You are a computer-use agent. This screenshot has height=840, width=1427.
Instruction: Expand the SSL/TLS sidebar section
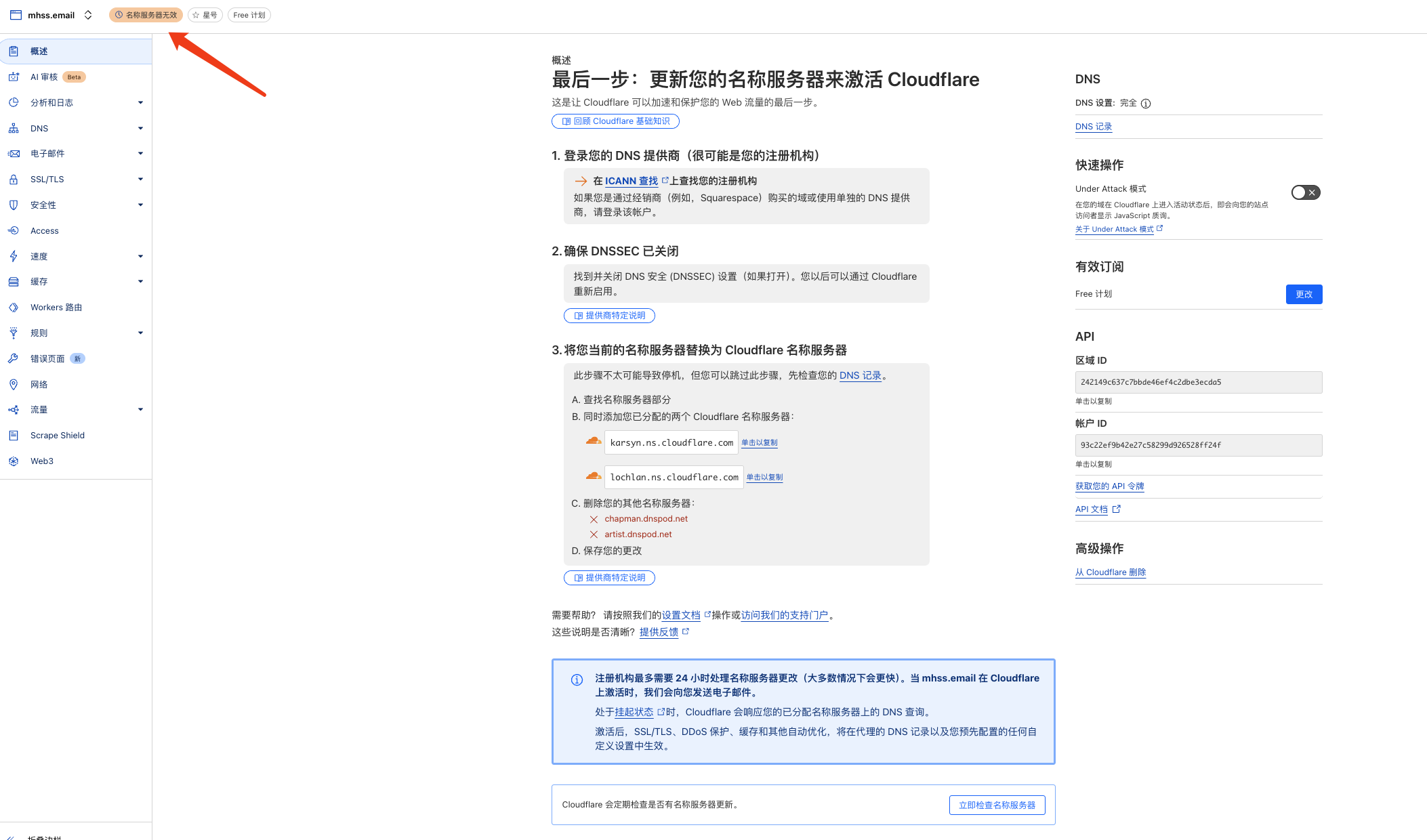(x=140, y=180)
